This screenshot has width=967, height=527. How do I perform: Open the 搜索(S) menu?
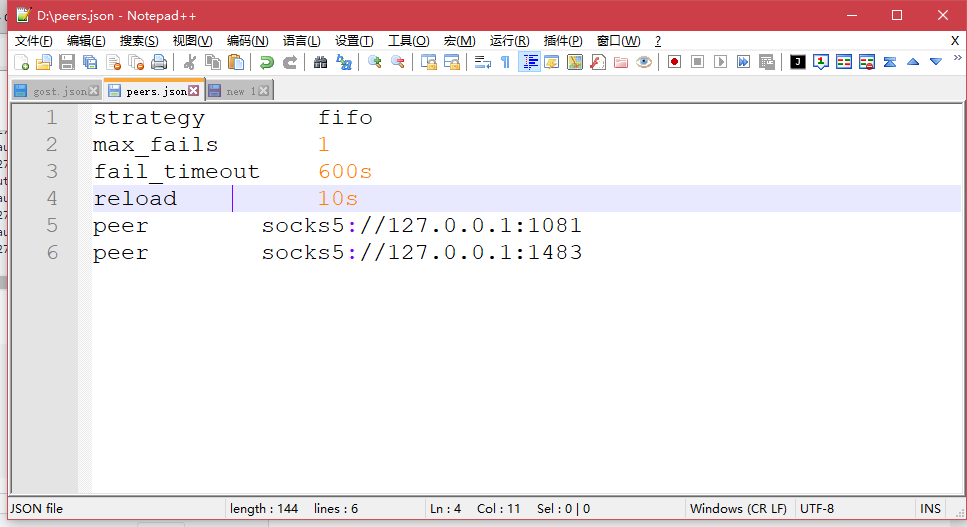point(139,41)
